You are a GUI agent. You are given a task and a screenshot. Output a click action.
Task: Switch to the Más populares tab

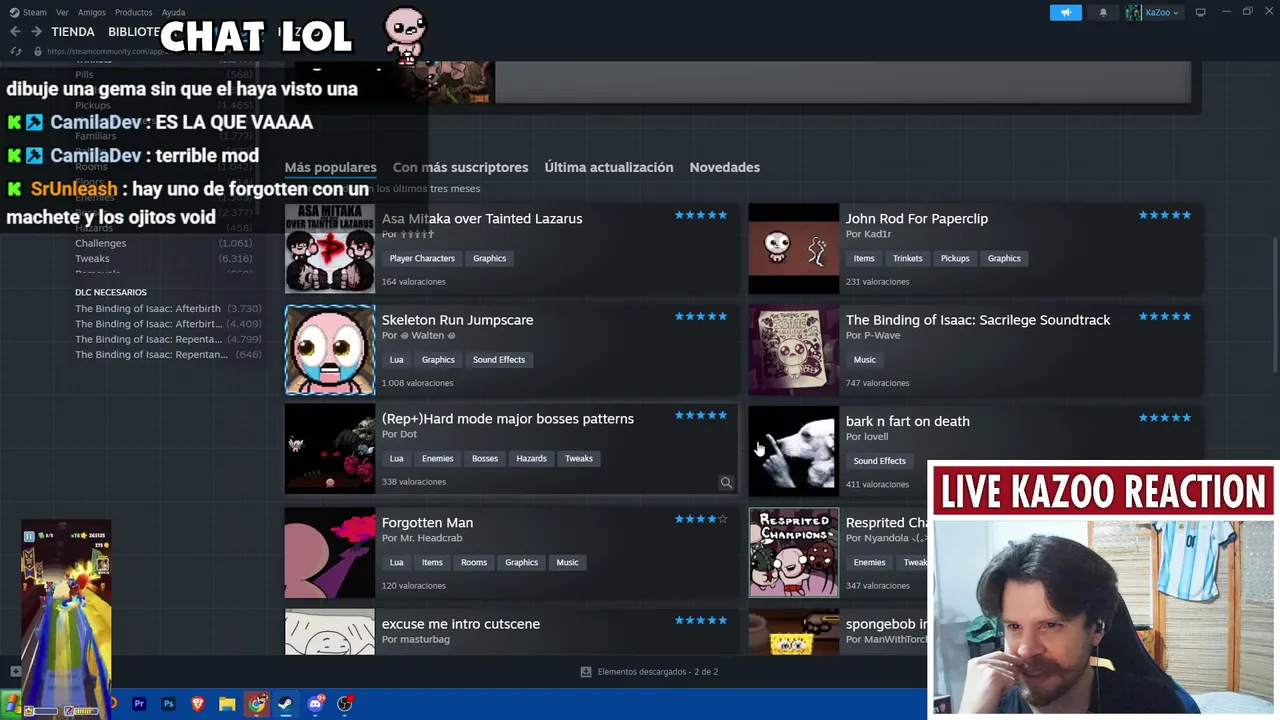click(x=330, y=167)
